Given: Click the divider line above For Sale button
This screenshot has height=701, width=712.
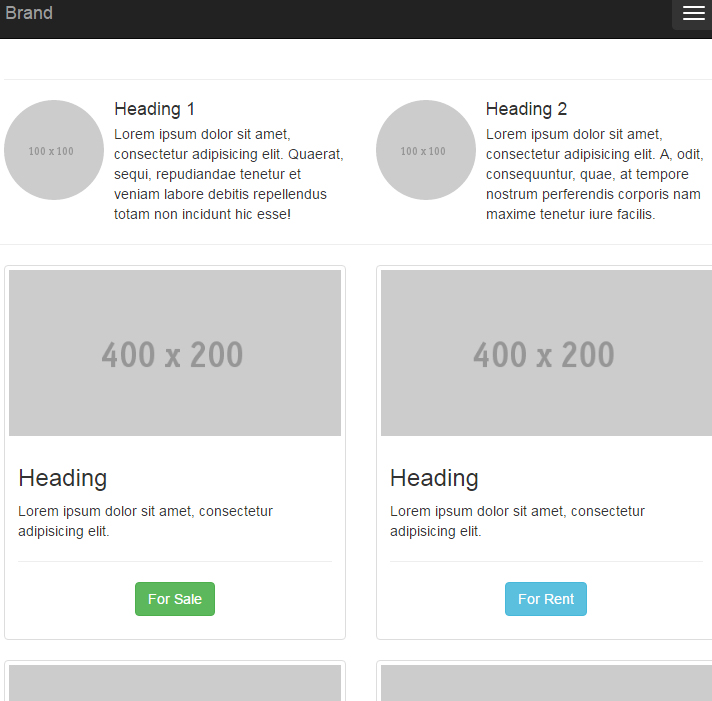Looking at the screenshot, I should pos(175,561).
